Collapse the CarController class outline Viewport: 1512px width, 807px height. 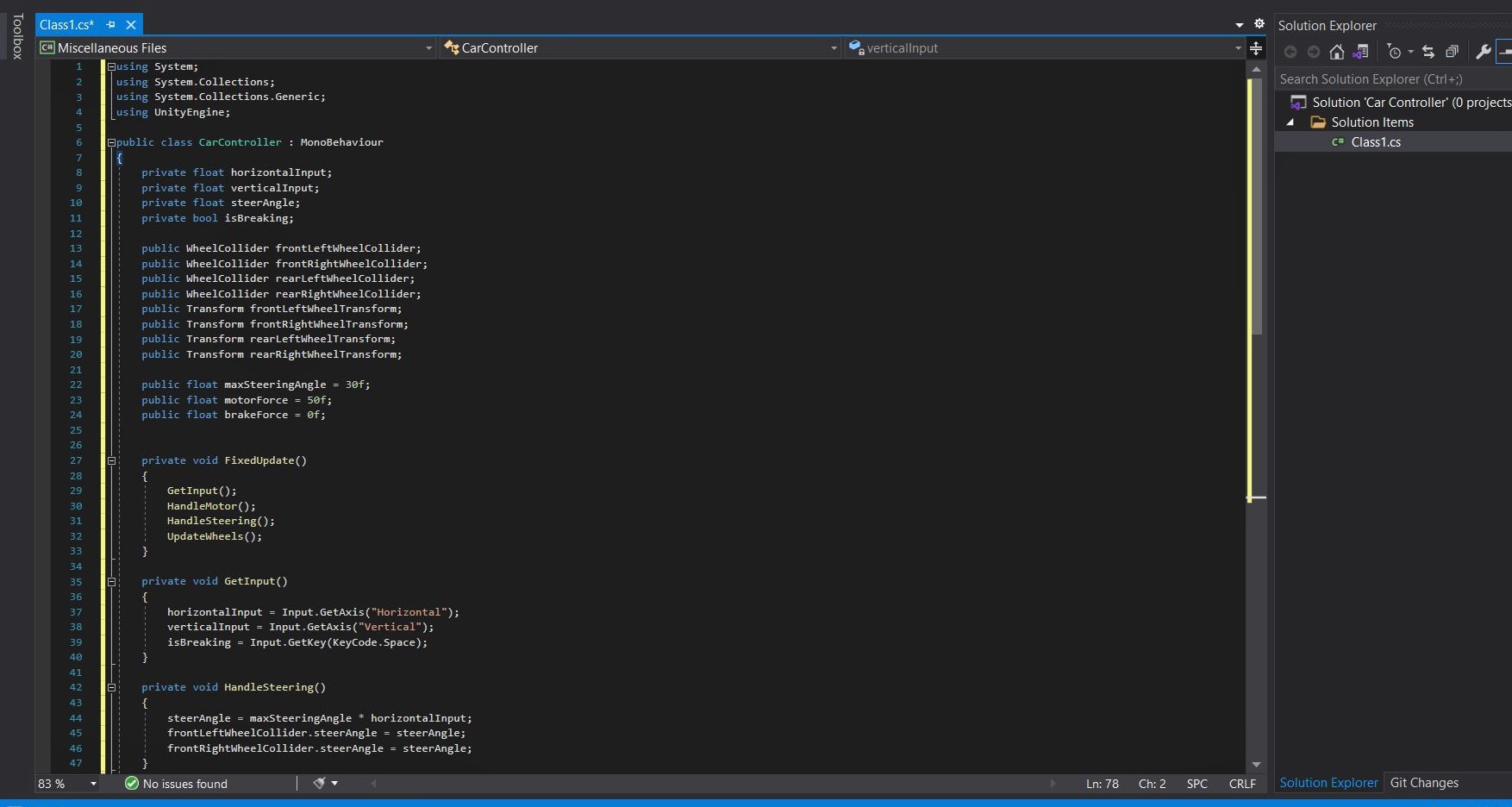pyautogui.click(x=111, y=142)
